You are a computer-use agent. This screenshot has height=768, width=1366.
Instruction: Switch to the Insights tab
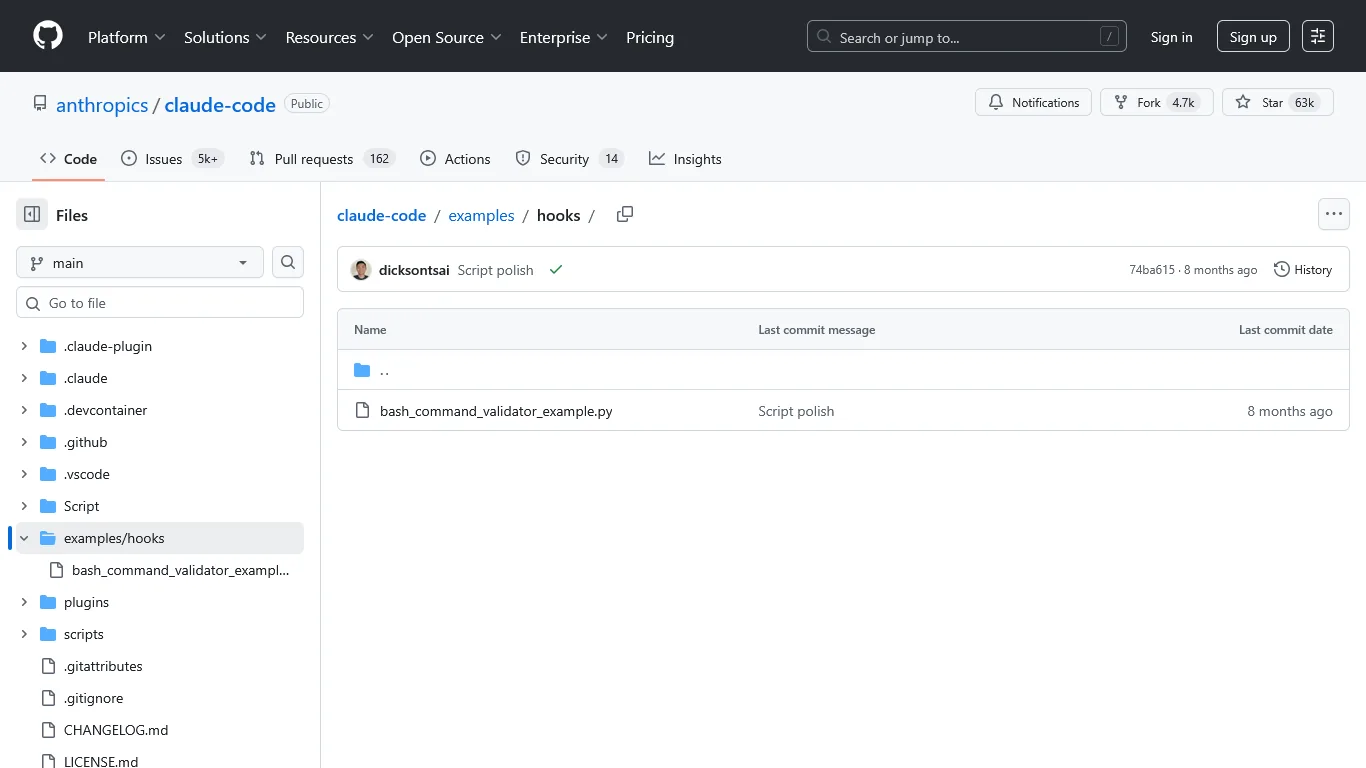click(x=685, y=159)
